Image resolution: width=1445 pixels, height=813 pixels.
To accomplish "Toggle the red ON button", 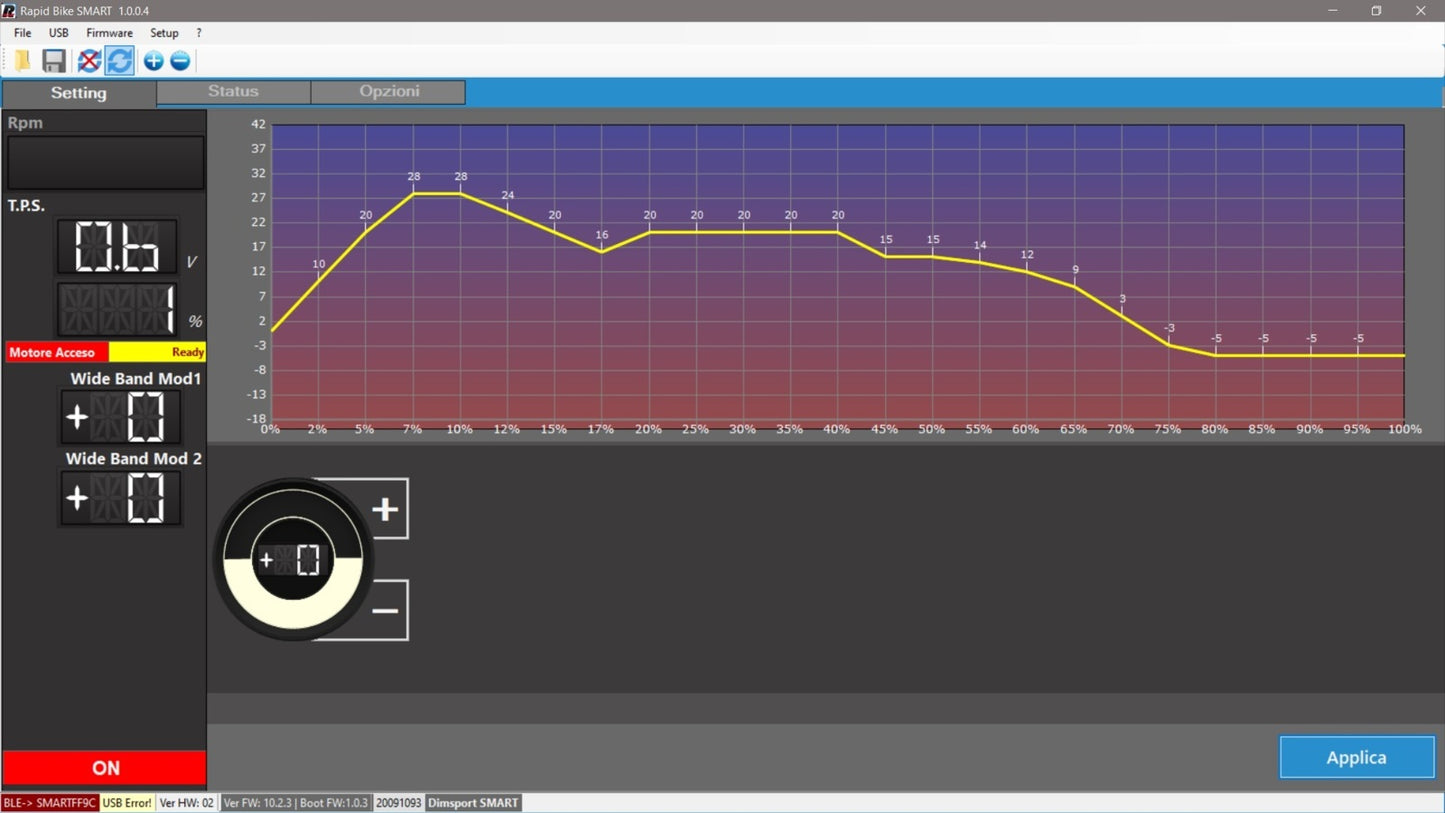I will click(x=105, y=768).
